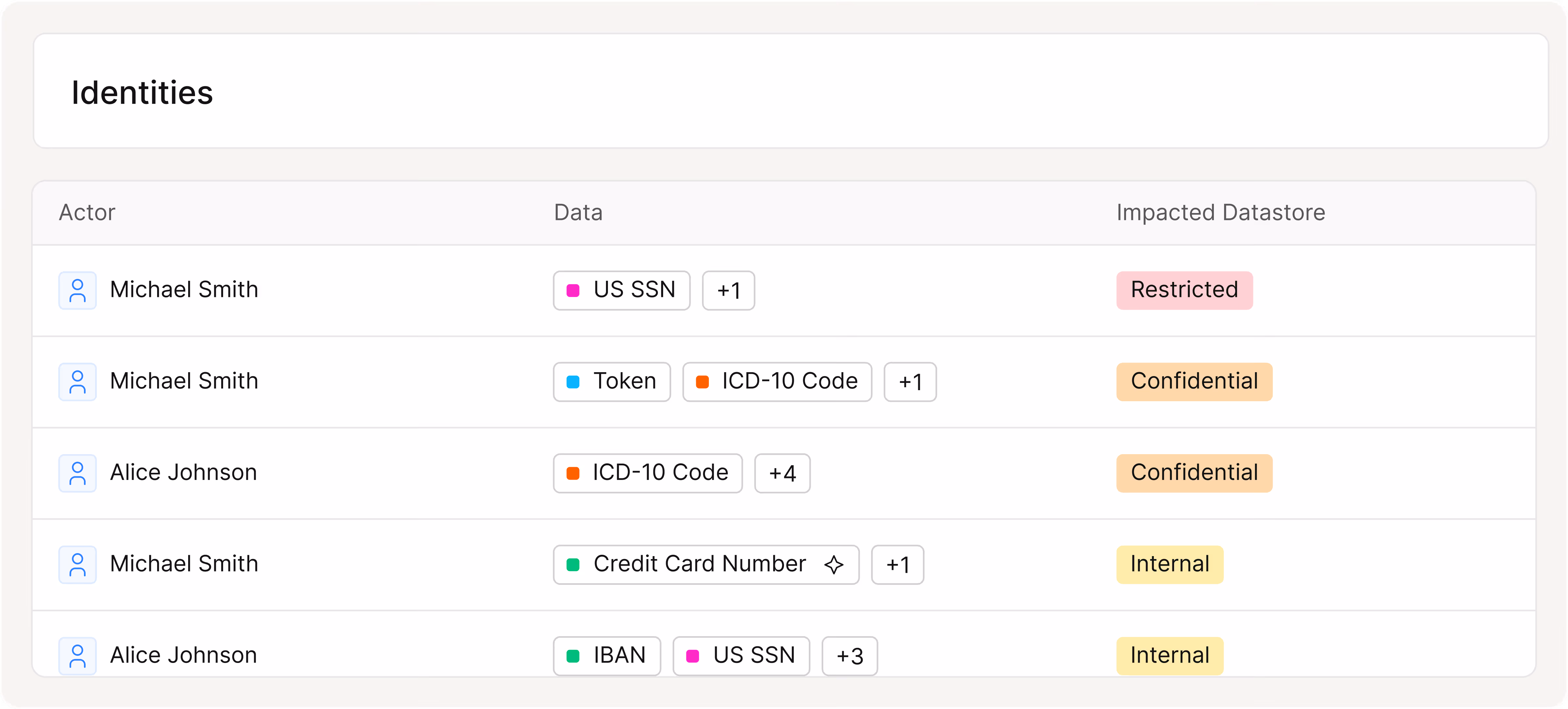Click the sparkle icon in Credit Card Number tag
This screenshot has width=1568, height=709.
coord(833,565)
